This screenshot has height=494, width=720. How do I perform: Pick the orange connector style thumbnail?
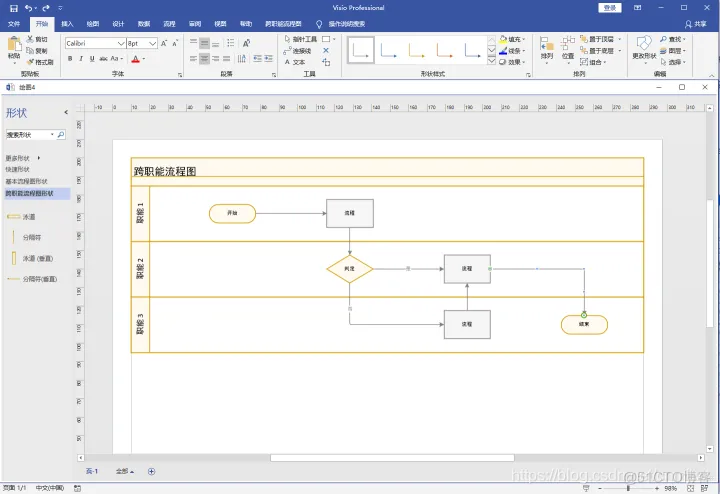click(444, 50)
